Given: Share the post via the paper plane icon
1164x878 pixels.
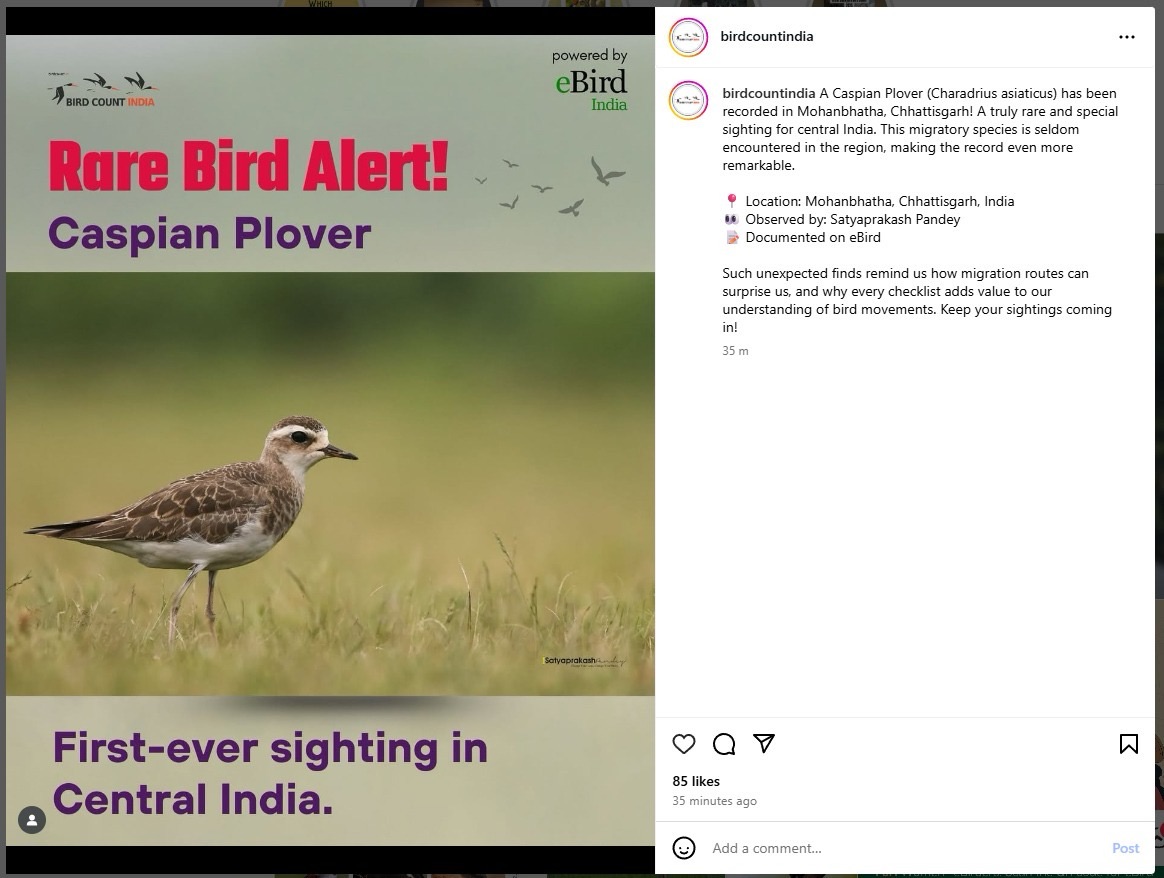Looking at the screenshot, I should [x=764, y=743].
